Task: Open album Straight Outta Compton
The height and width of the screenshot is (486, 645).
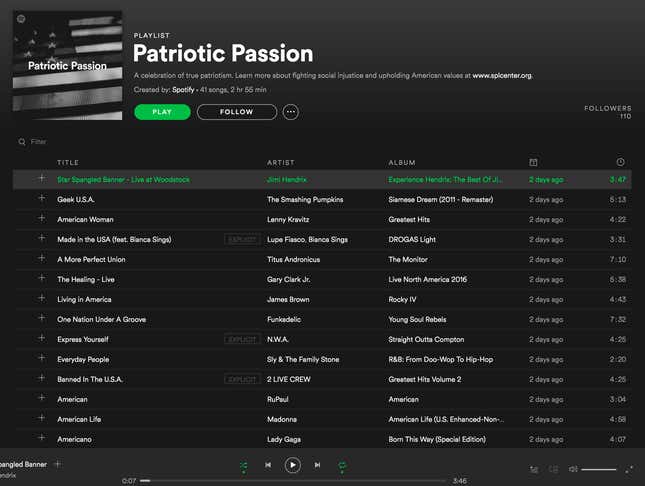Action: pyautogui.click(x=426, y=340)
